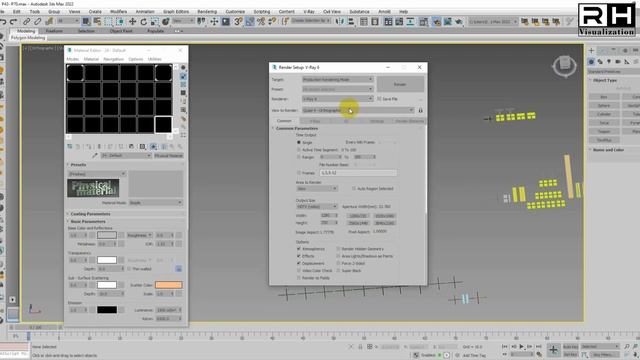Switch to the Common tab in Render Setup
This screenshot has height=360, width=640.
[284, 121]
